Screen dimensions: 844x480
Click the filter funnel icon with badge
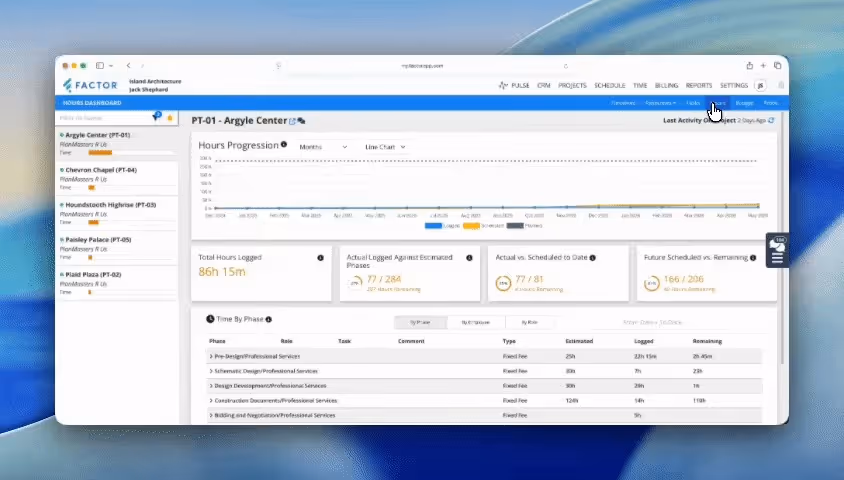pyautogui.click(x=157, y=116)
